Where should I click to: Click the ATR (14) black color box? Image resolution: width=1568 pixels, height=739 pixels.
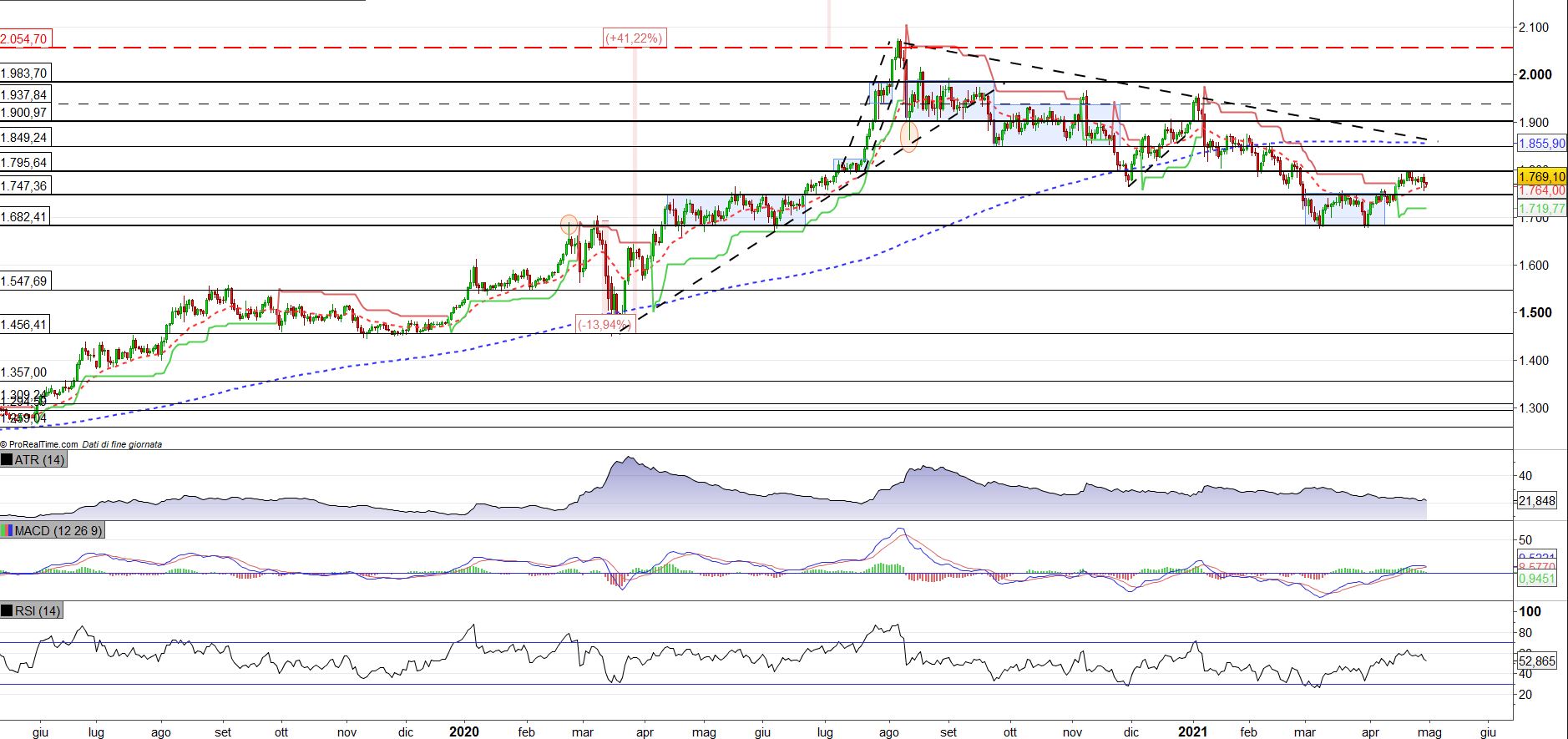[x=8, y=460]
